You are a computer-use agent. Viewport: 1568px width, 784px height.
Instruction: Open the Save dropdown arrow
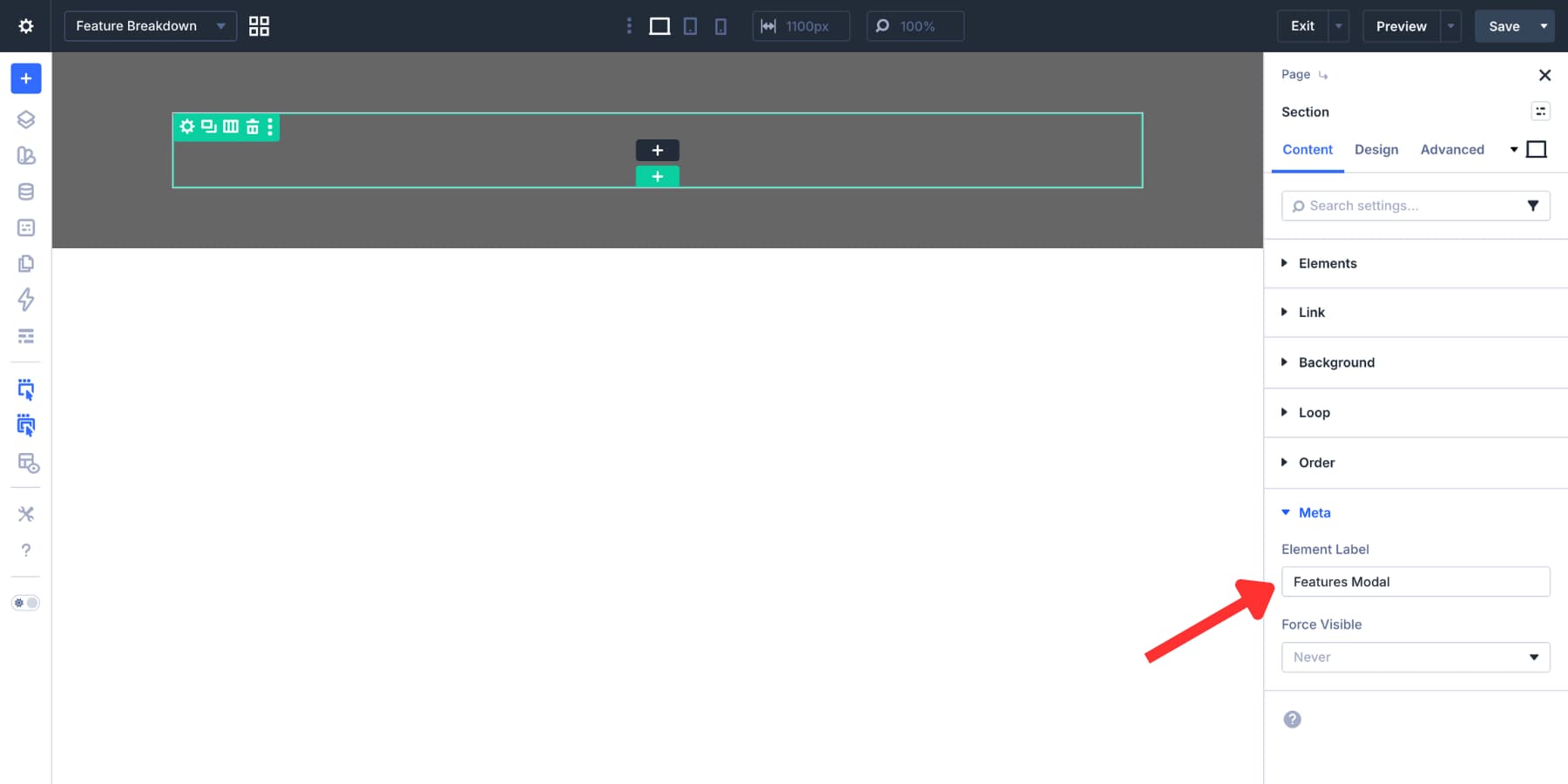pyautogui.click(x=1544, y=26)
